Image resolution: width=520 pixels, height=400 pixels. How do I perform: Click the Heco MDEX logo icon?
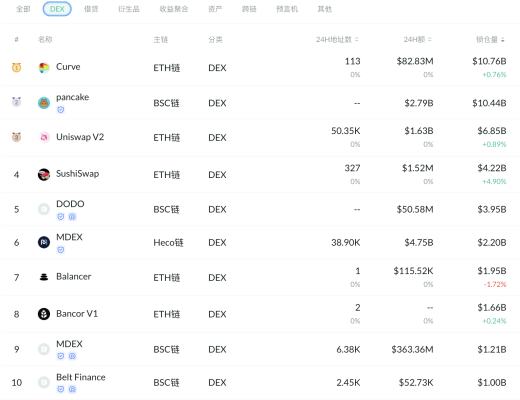point(44,242)
